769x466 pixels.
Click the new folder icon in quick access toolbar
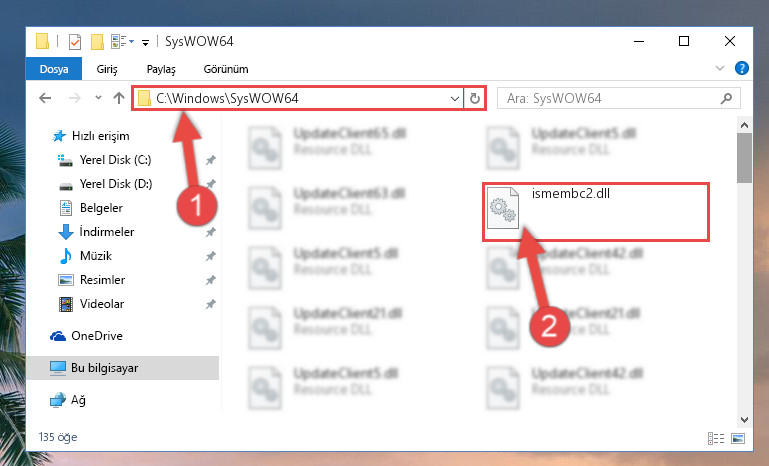(97, 42)
